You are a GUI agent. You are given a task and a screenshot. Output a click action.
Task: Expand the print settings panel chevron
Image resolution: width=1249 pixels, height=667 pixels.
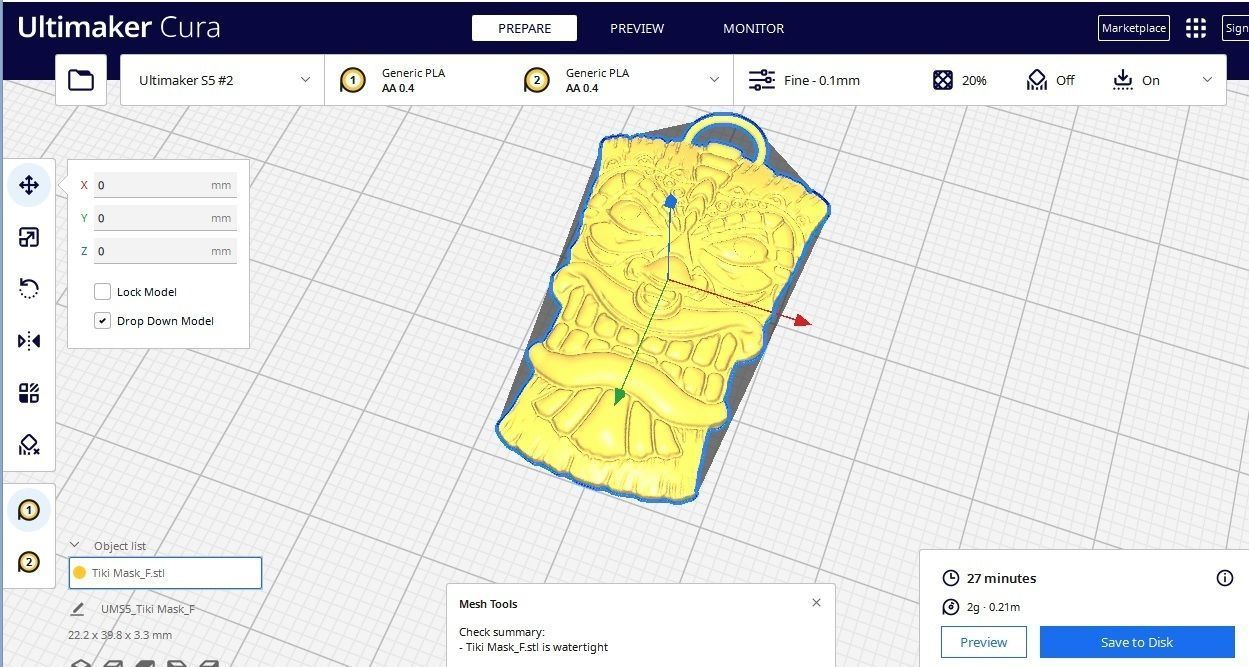pyautogui.click(x=1207, y=80)
